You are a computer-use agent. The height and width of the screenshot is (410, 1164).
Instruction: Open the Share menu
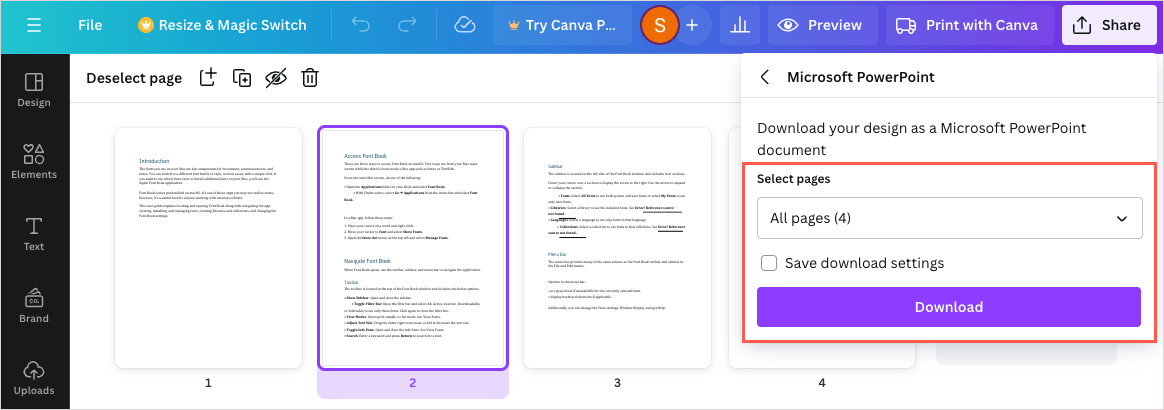pyautogui.click(x=1108, y=25)
